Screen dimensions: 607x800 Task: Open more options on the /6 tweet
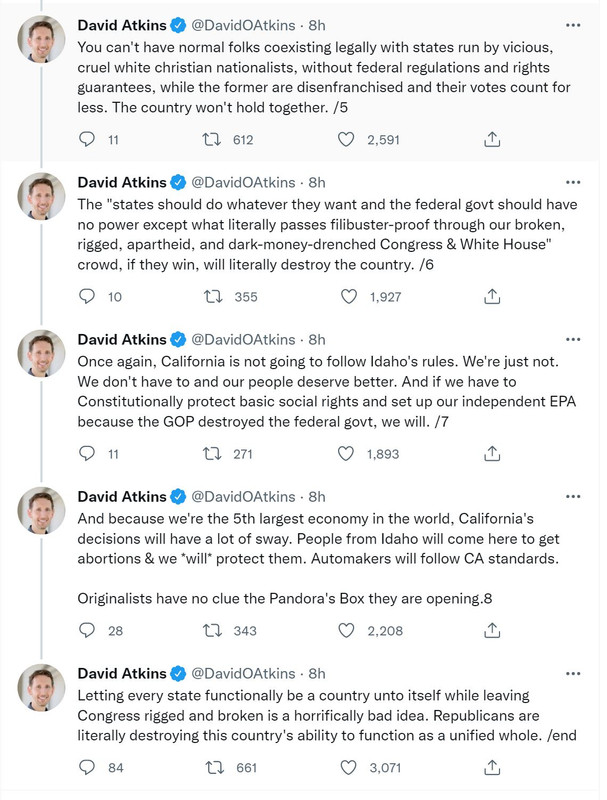point(573,183)
